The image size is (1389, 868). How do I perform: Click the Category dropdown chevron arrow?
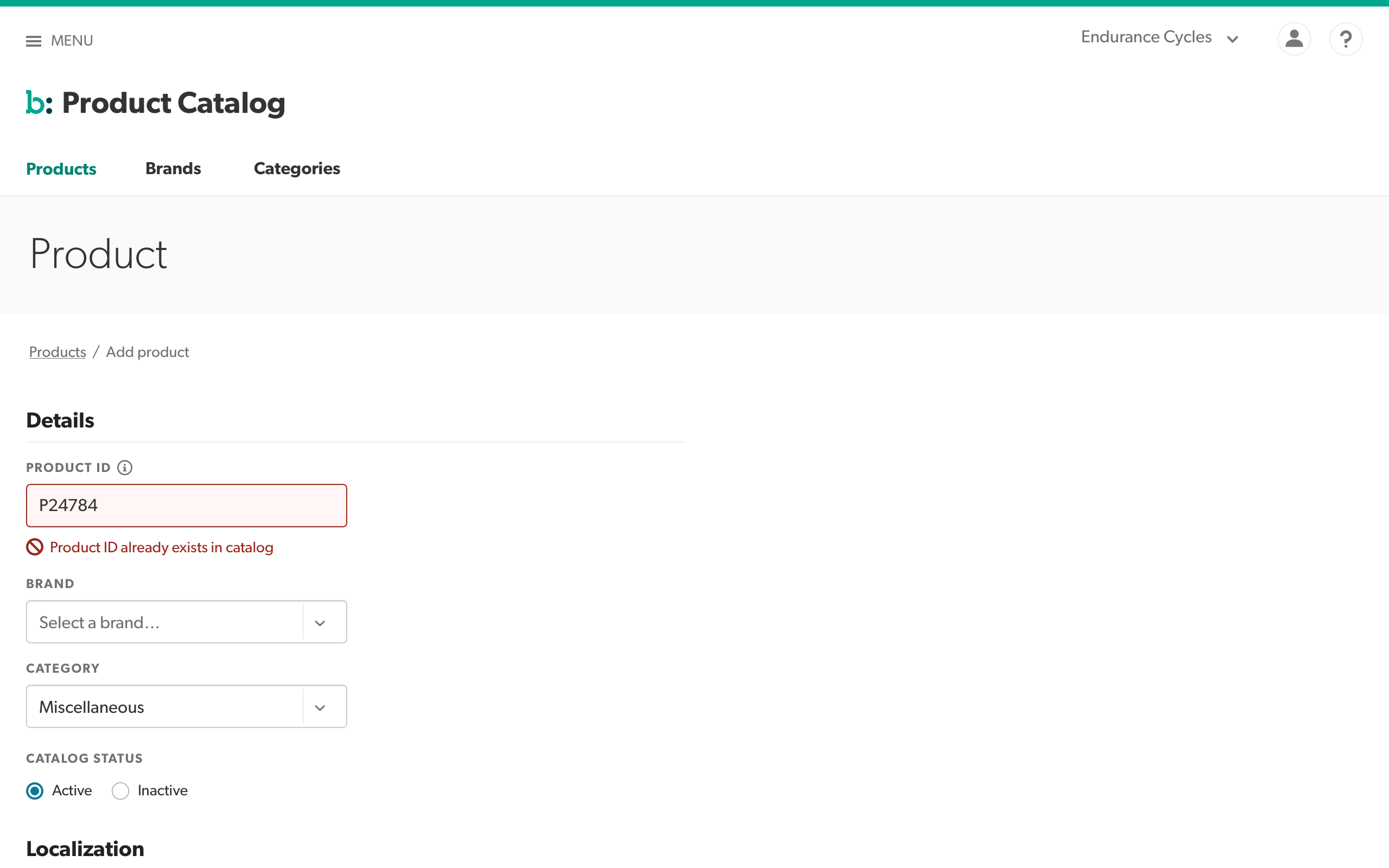point(320,707)
